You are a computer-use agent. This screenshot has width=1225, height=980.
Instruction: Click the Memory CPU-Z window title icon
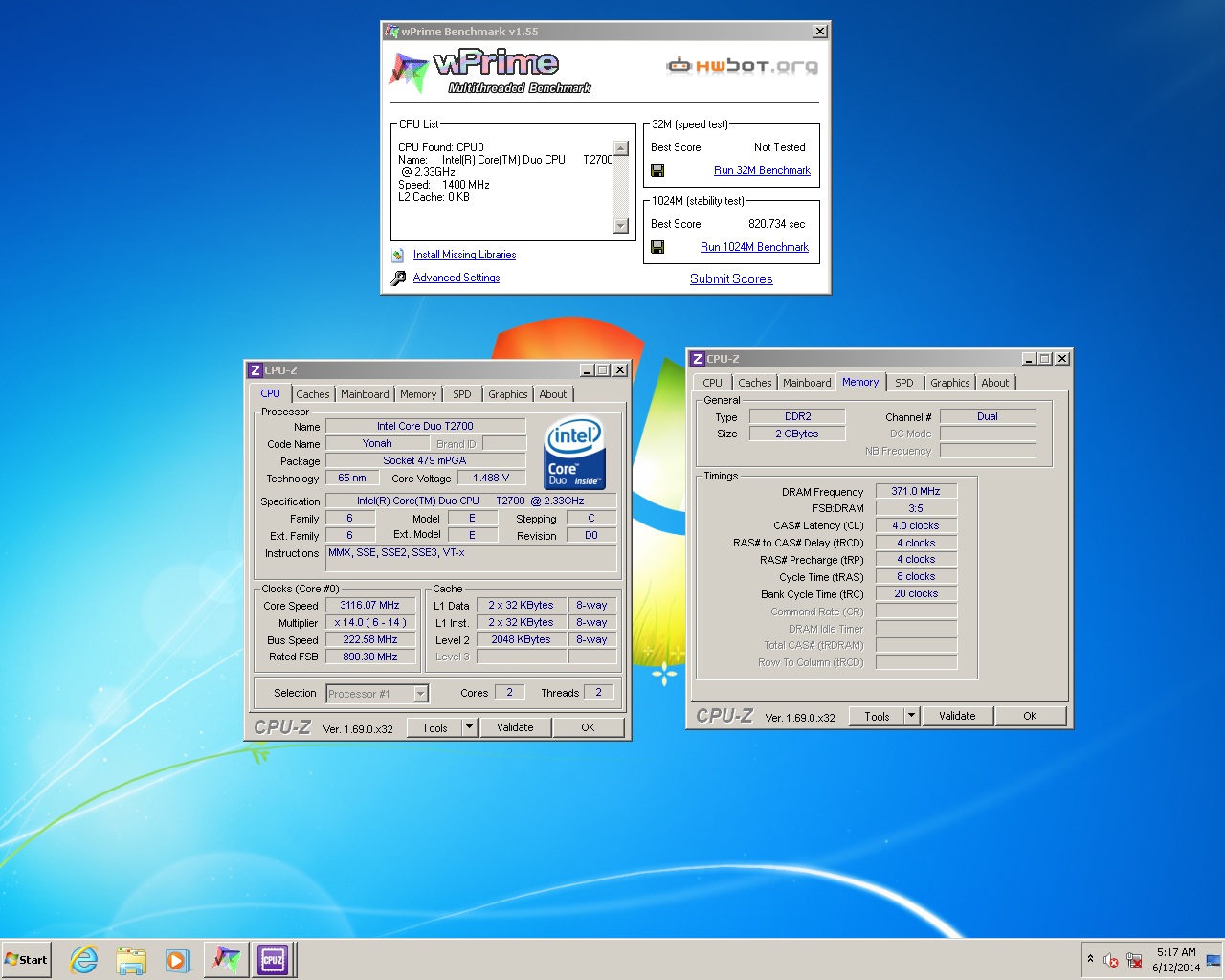point(697,359)
